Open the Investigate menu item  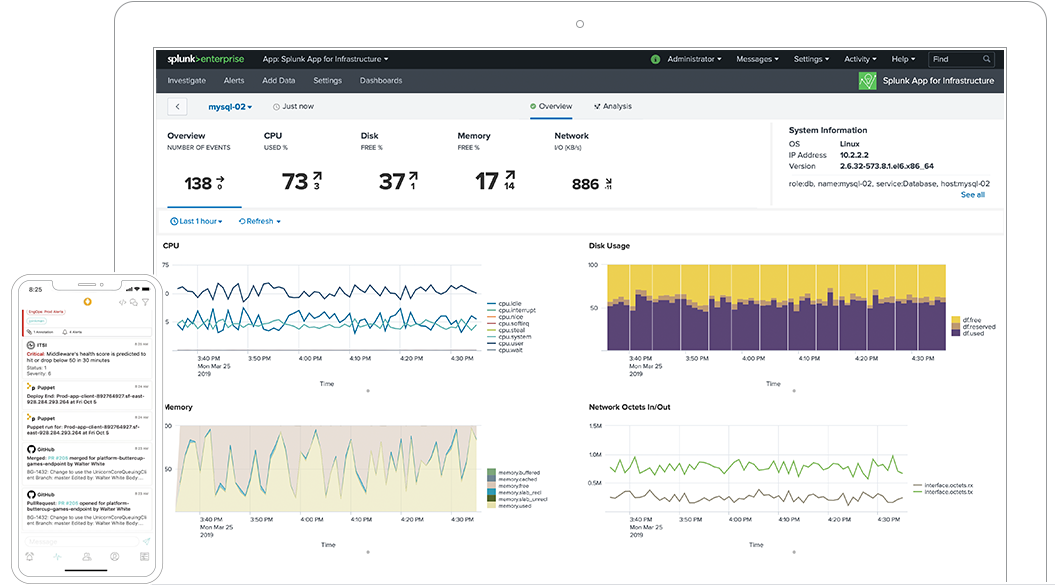point(187,80)
